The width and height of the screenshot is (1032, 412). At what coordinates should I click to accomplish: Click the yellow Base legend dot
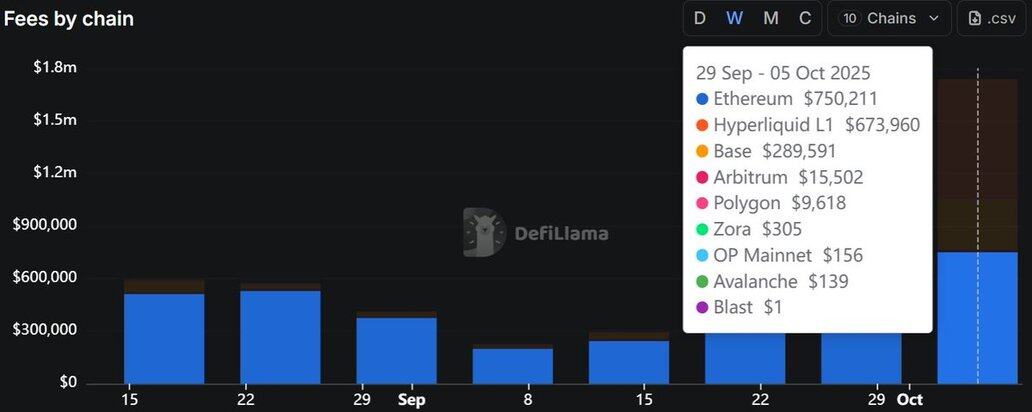pos(702,151)
